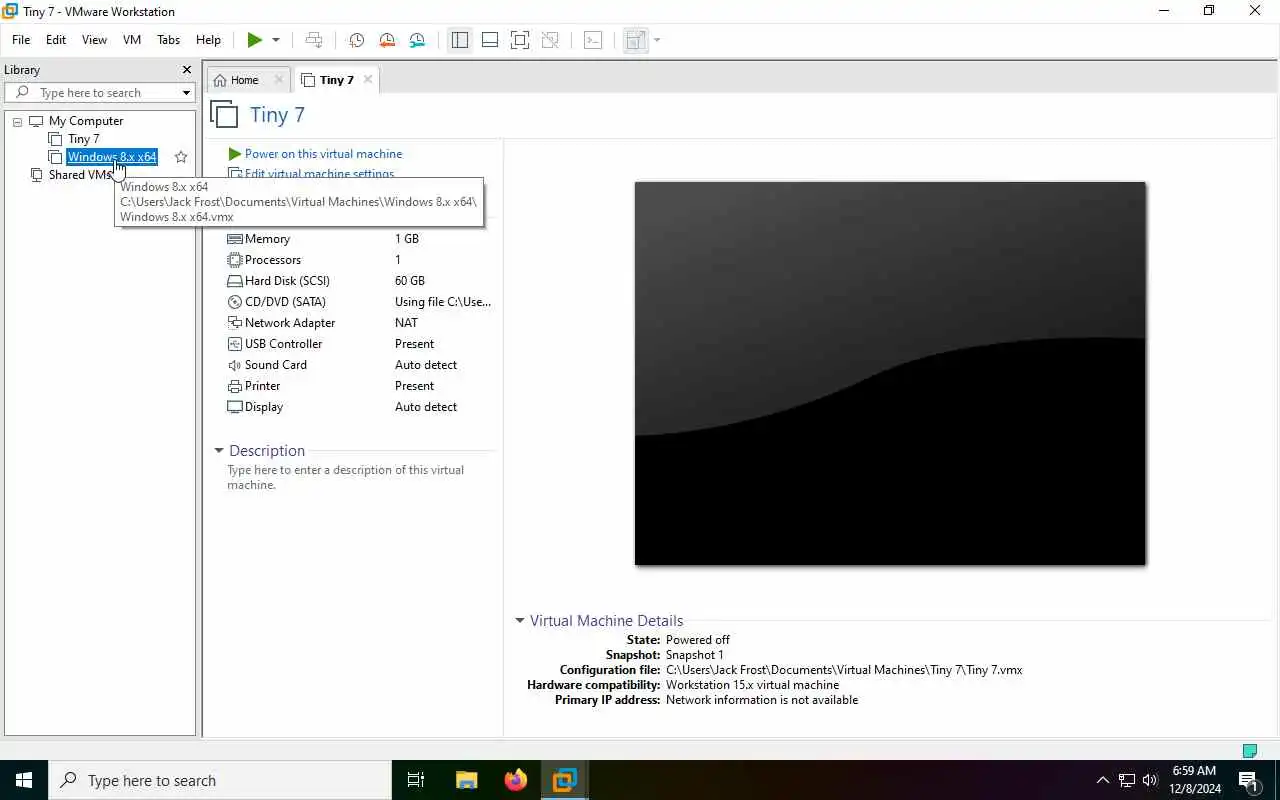
Task: Click the VMware Workstation taskbar icon
Action: pyautogui.click(x=564, y=780)
